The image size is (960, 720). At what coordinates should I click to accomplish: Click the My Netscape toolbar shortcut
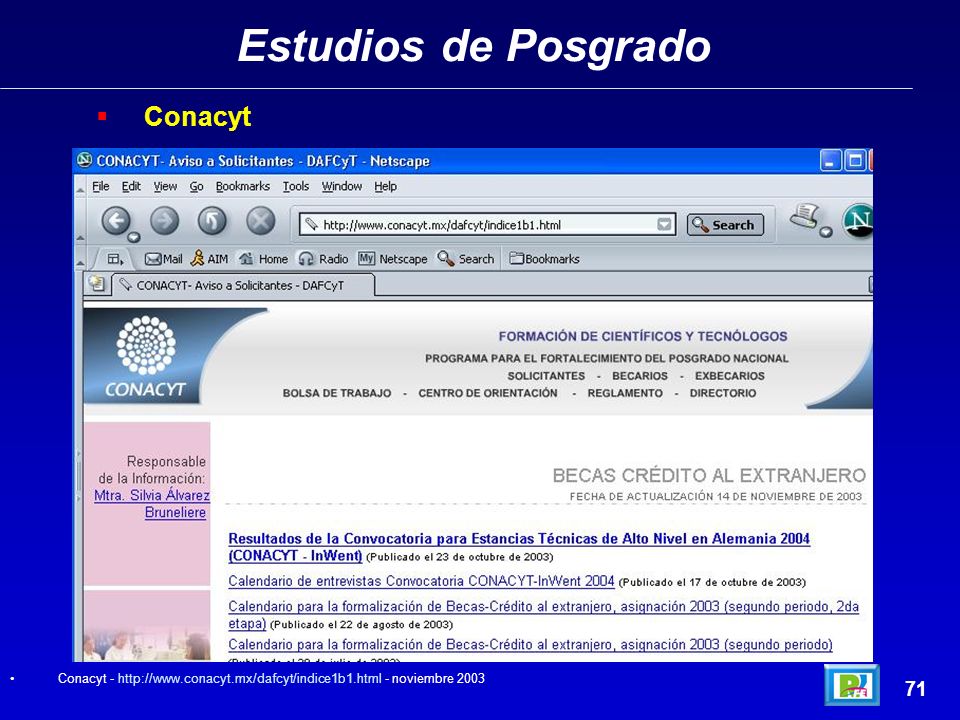coord(392,259)
